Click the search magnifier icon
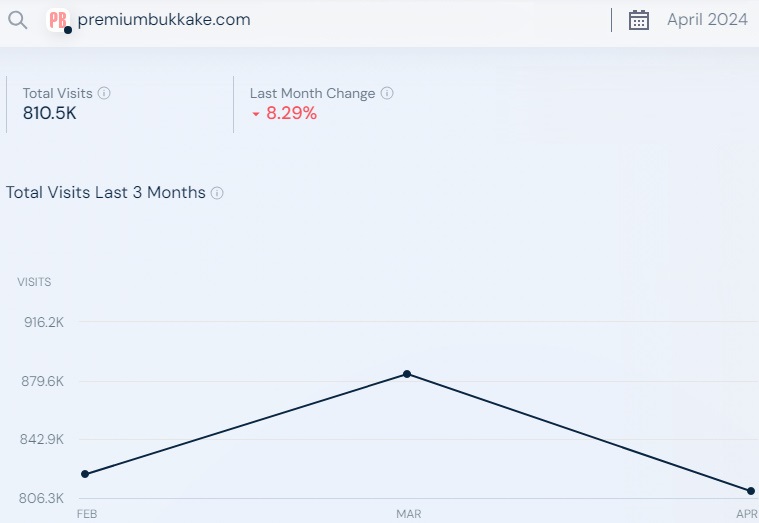The height and width of the screenshot is (523, 759). point(17,20)
